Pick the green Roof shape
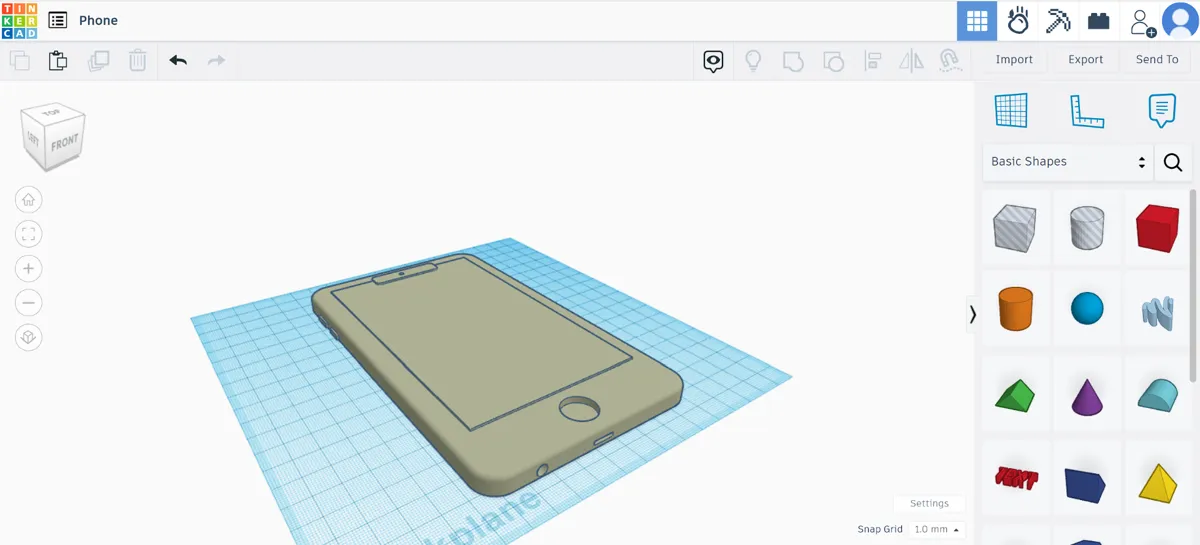This screenshot has height=545, width=1200. [1015, 396]
